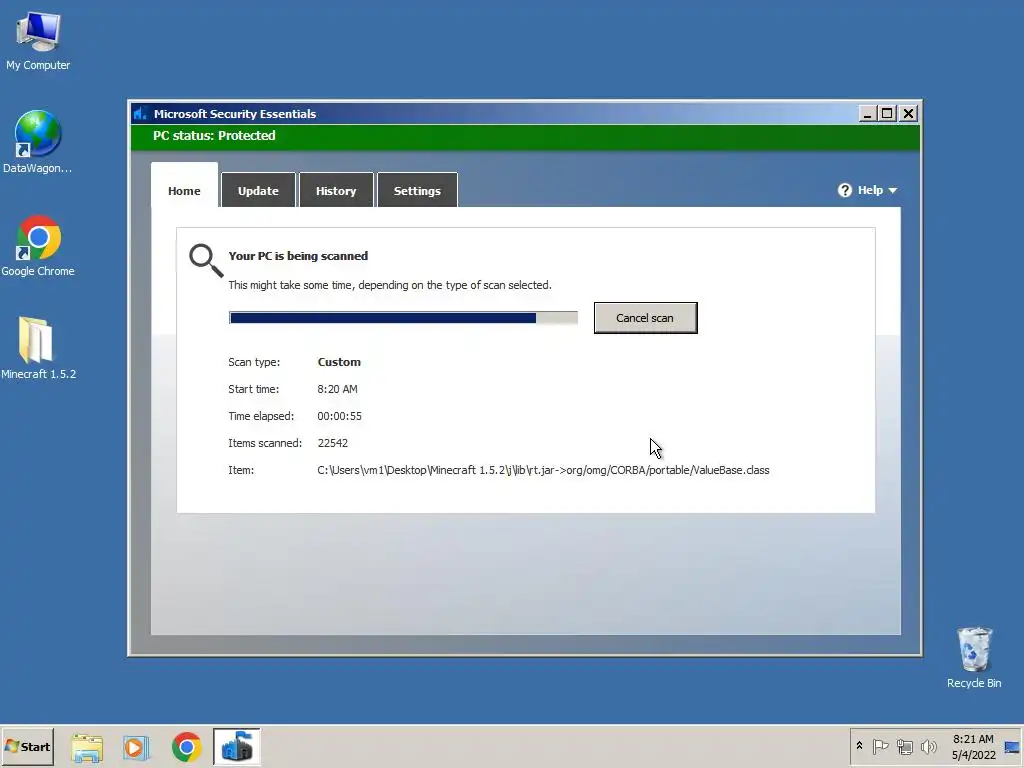Screen dimensions: 1024x768
Task: Expand the Help dropdown arrow
Action: point(893,191)
